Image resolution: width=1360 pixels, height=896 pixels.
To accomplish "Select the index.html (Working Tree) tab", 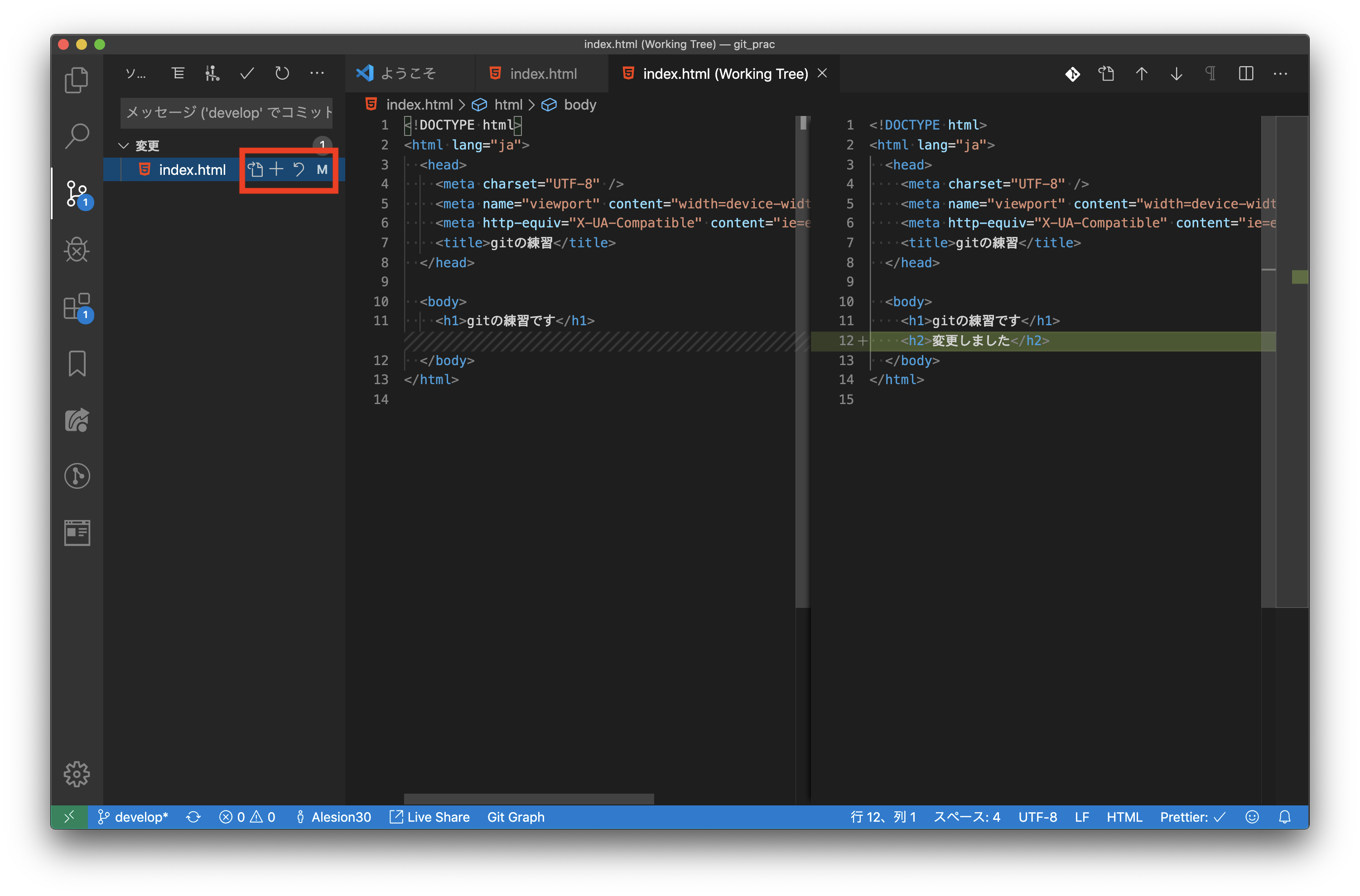I will tap(725, 74).
